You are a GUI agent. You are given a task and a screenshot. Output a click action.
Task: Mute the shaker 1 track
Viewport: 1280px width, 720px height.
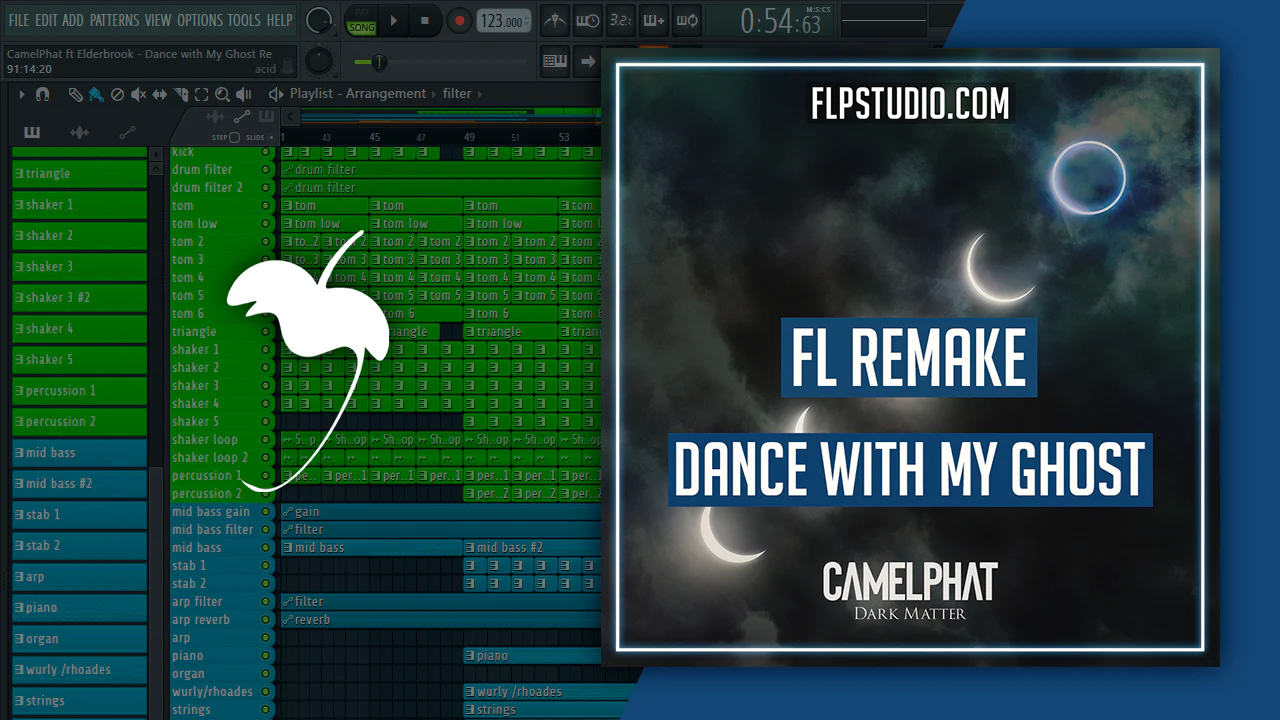point(265,349)
